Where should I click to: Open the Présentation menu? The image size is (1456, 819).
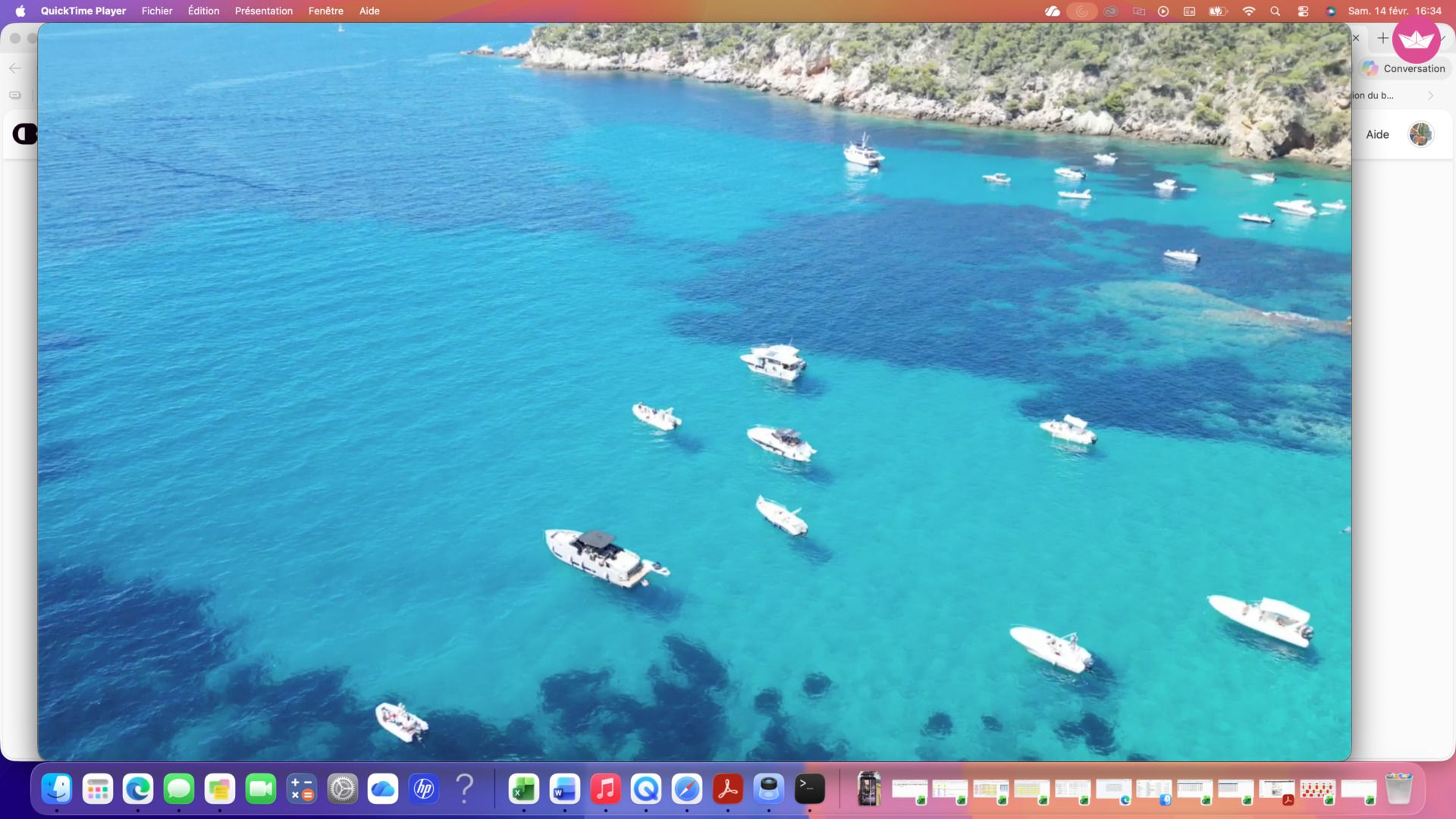[x=263, y=11]
